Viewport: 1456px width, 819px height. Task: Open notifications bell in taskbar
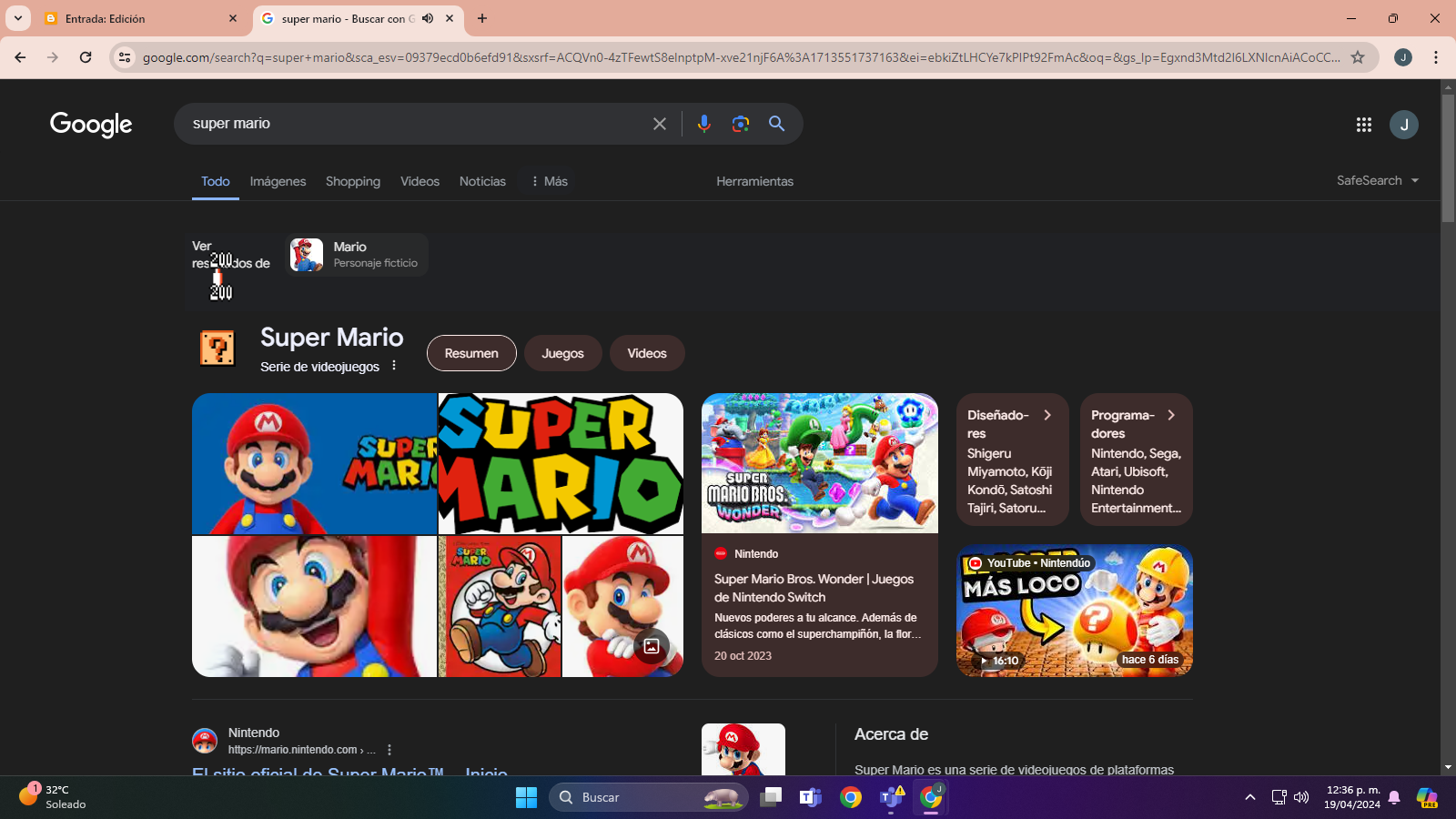(1394, 797)
